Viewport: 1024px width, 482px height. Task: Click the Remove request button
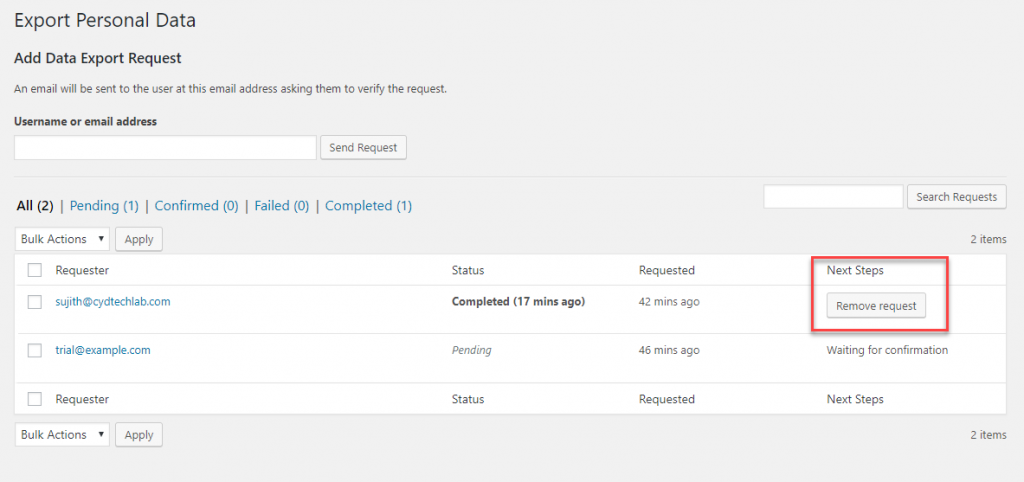pos(876,306)
